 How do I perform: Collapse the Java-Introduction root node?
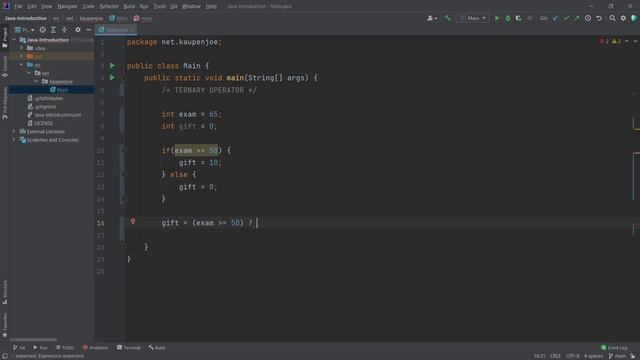click(14, 40)
